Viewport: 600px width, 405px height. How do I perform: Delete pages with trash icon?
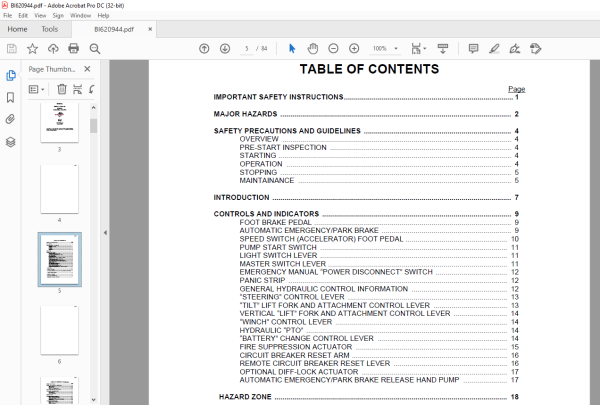[x=62, y=89]
